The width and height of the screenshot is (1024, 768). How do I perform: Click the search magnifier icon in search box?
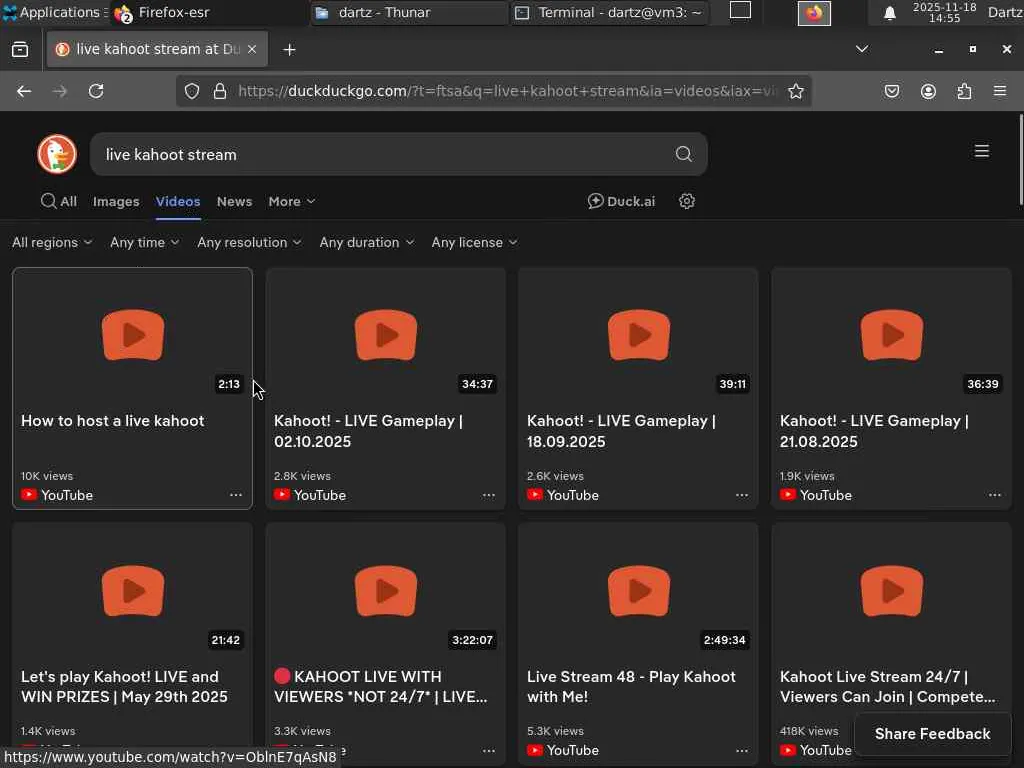tap(683, 154)
